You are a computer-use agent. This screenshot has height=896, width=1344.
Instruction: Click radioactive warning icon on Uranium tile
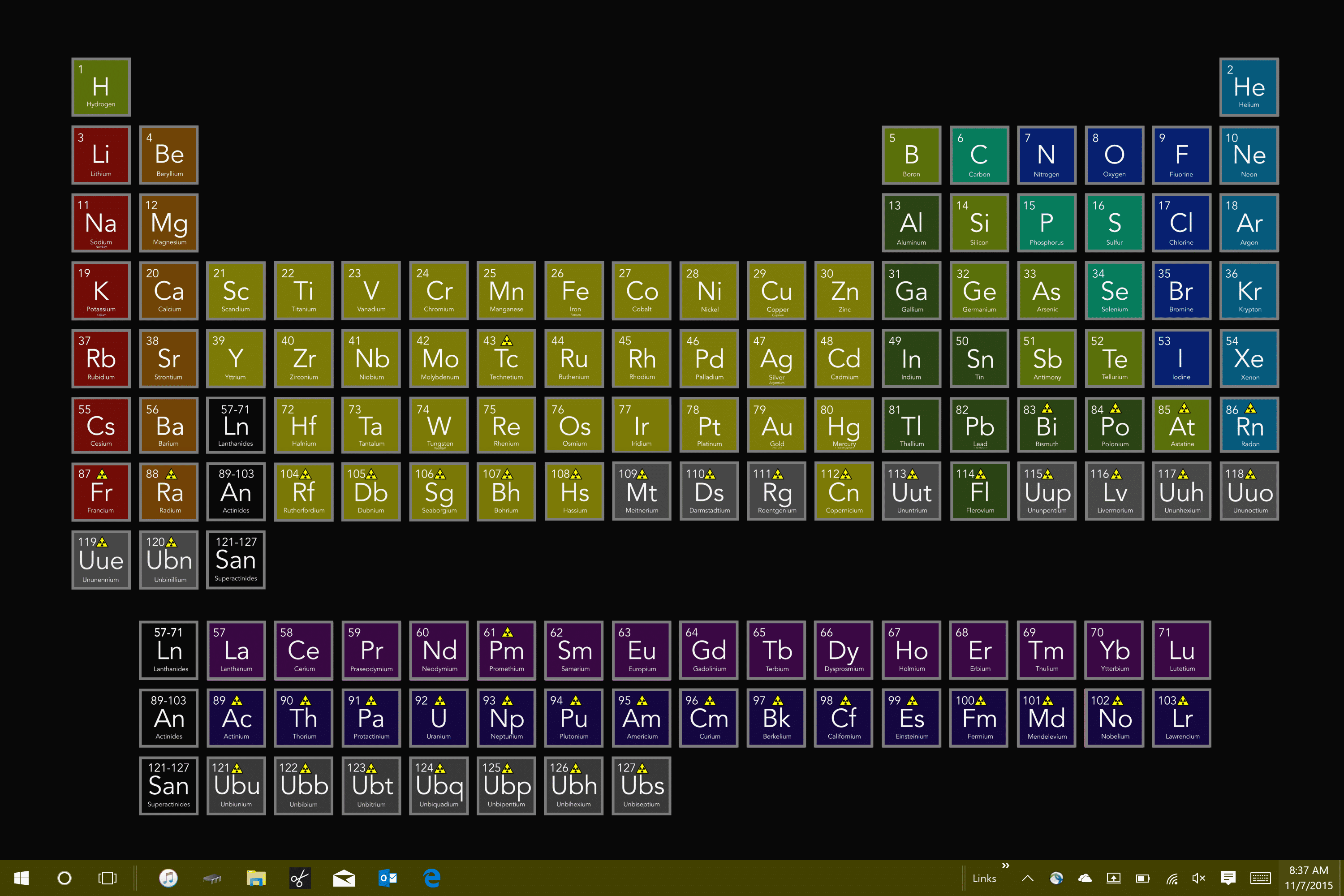click(439, 700)
